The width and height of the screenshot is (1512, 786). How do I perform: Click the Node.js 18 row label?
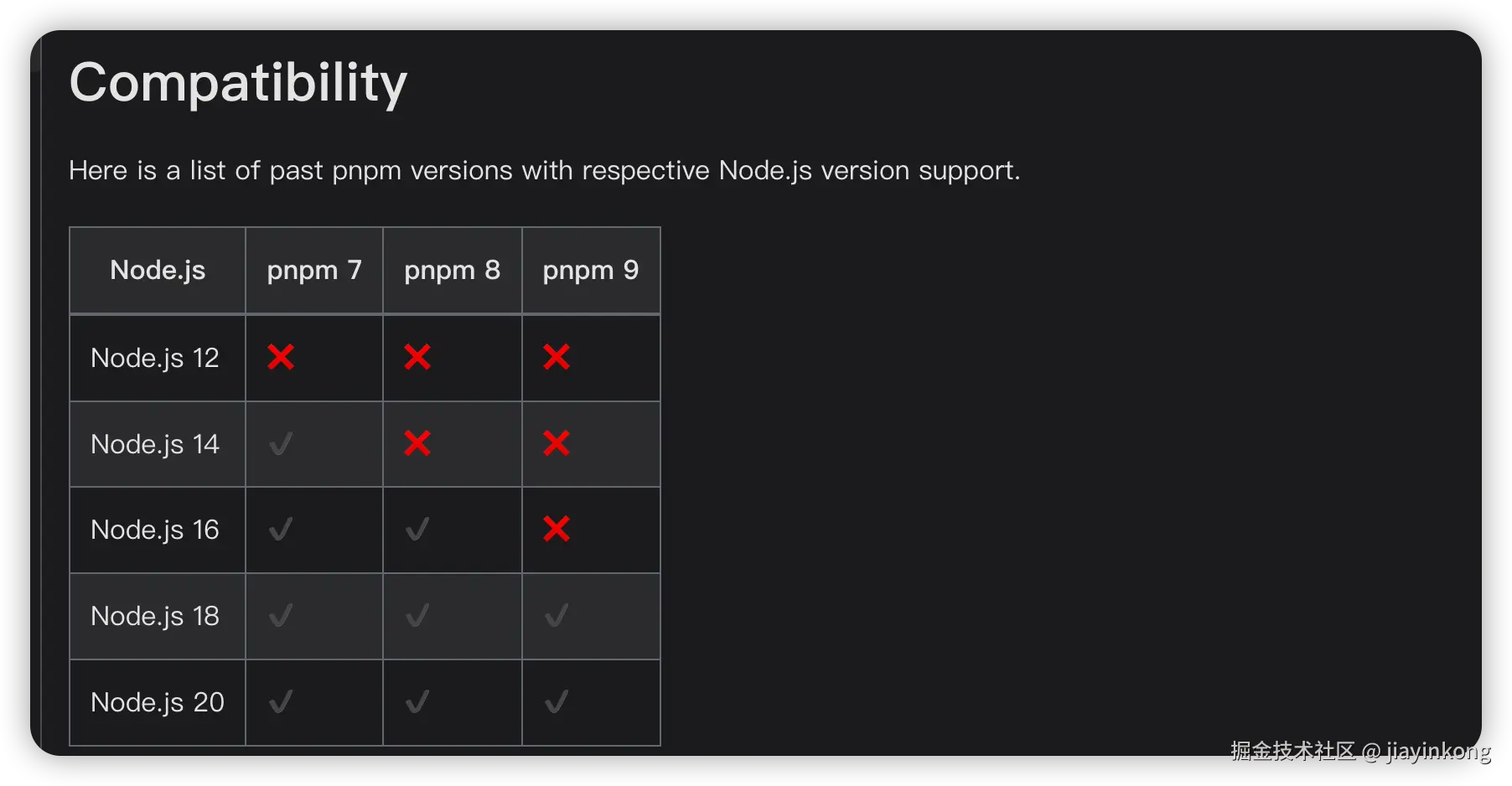pyautogui.click(x=155, y=616)
